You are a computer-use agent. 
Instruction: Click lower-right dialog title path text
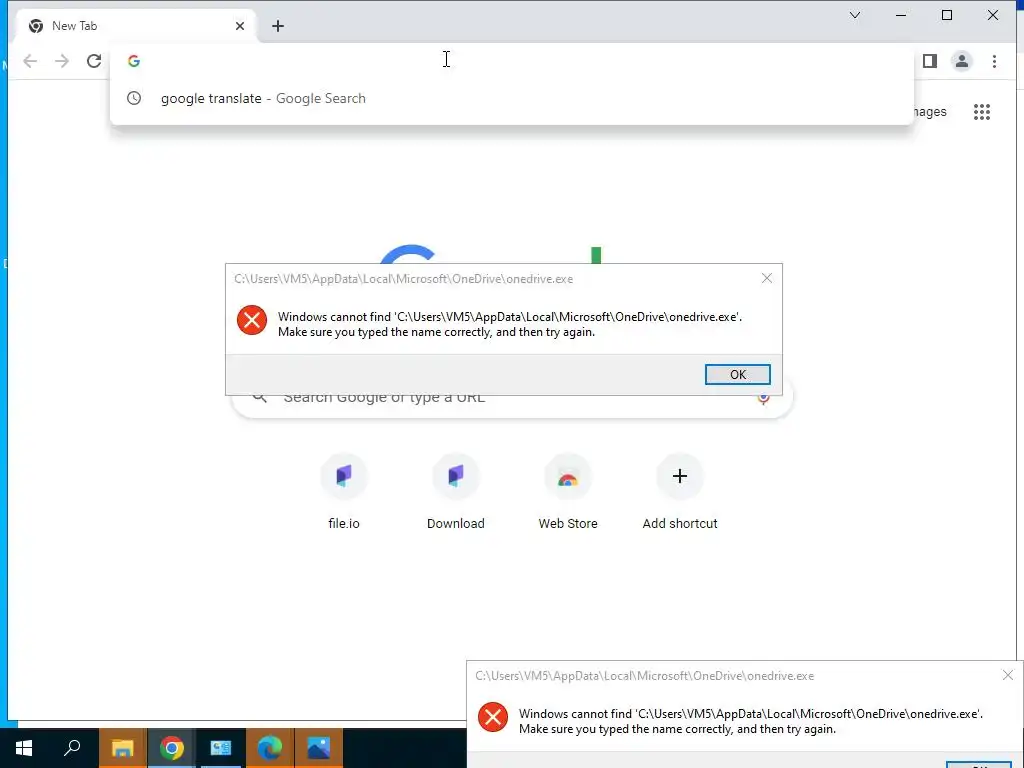pos(645,676)
